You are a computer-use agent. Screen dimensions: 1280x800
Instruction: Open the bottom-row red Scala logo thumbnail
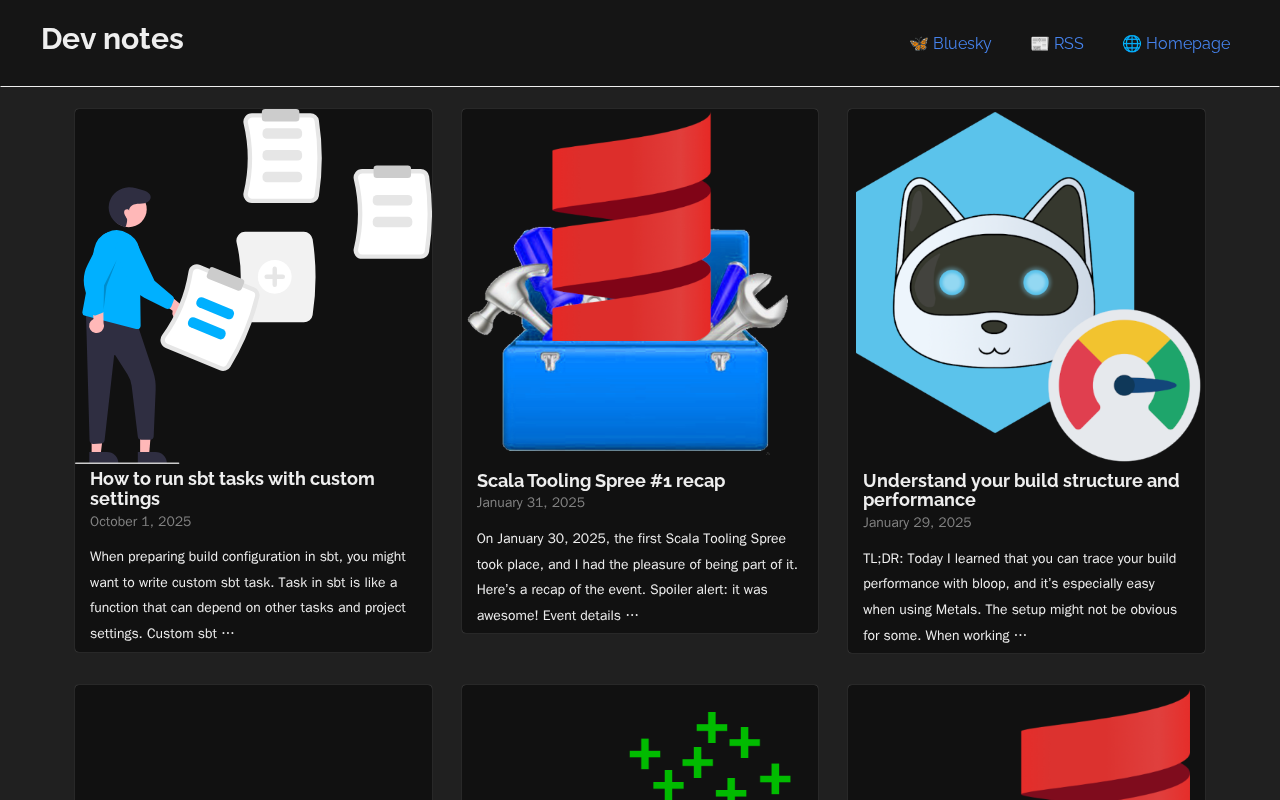[1026, 743]
